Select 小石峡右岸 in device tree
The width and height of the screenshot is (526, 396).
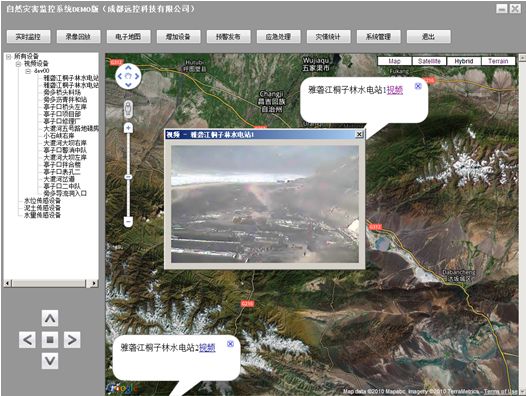[x=59, y=136]
